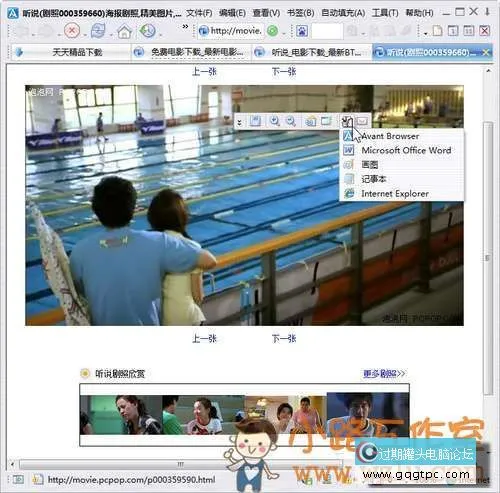
Task: Focus the search input box
Action: [x=327, y=31]
